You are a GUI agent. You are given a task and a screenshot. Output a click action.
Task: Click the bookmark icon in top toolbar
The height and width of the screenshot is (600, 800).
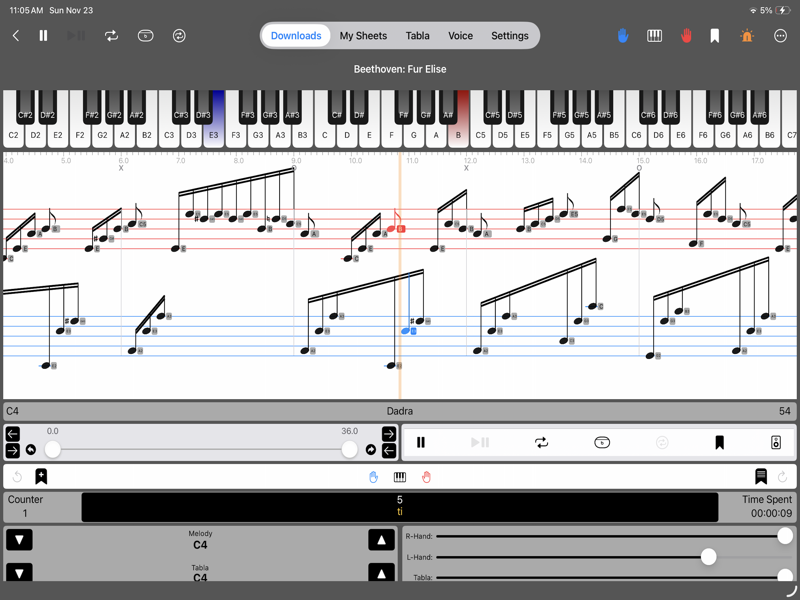[x=714, y=35]
